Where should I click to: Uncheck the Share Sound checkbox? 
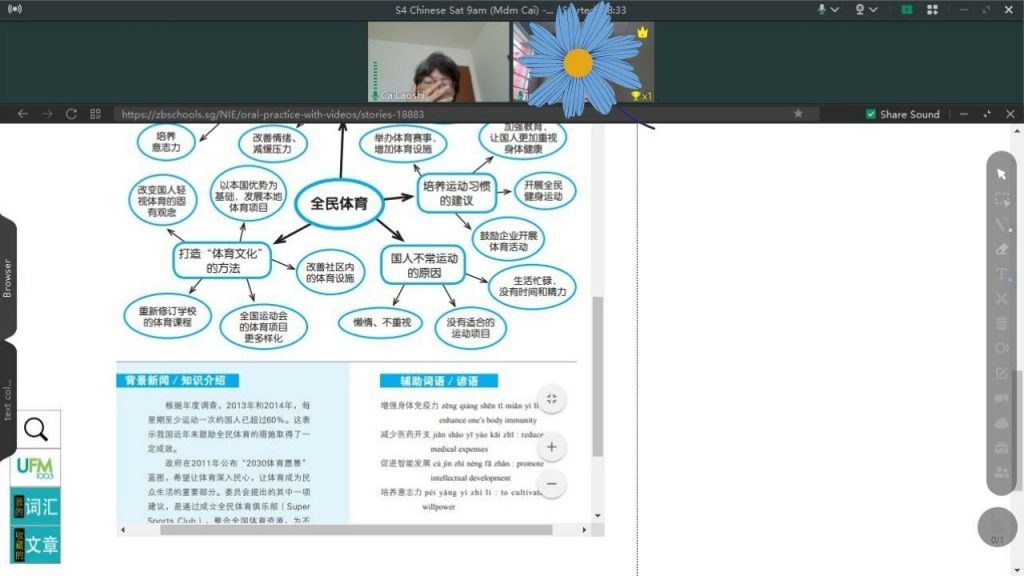870,114
